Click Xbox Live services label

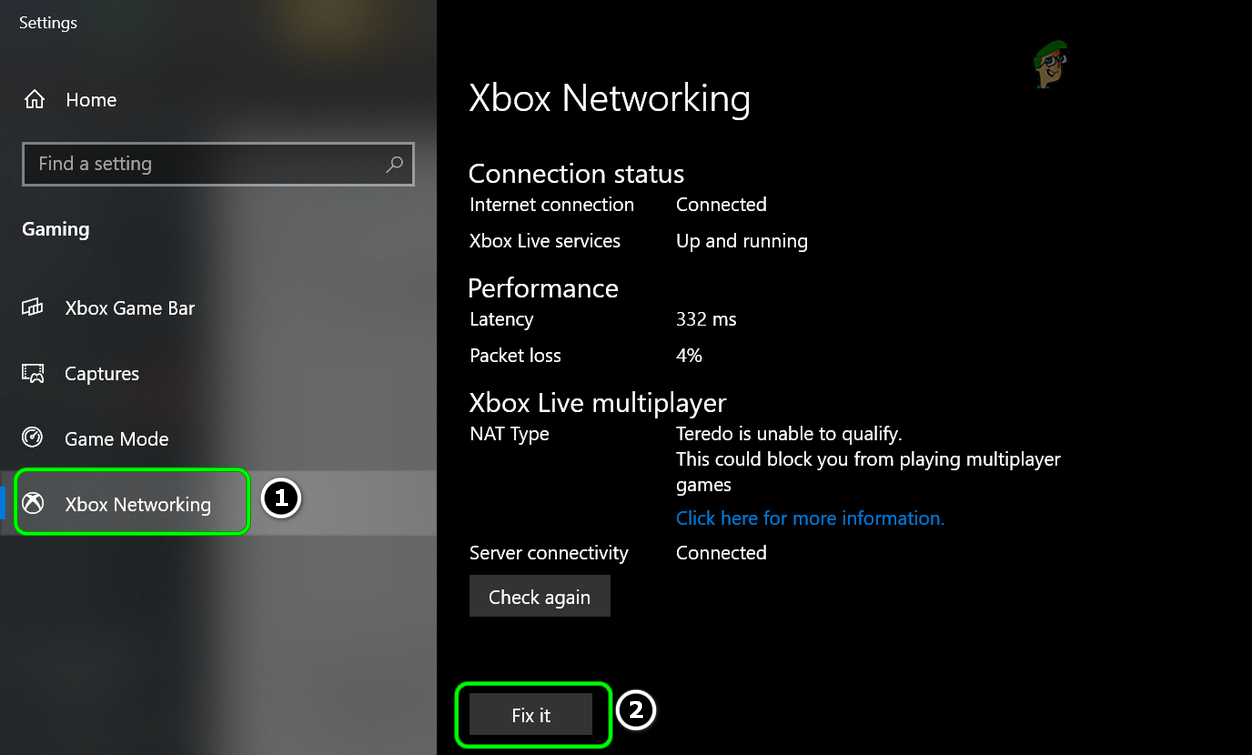[x=545, y=241]
